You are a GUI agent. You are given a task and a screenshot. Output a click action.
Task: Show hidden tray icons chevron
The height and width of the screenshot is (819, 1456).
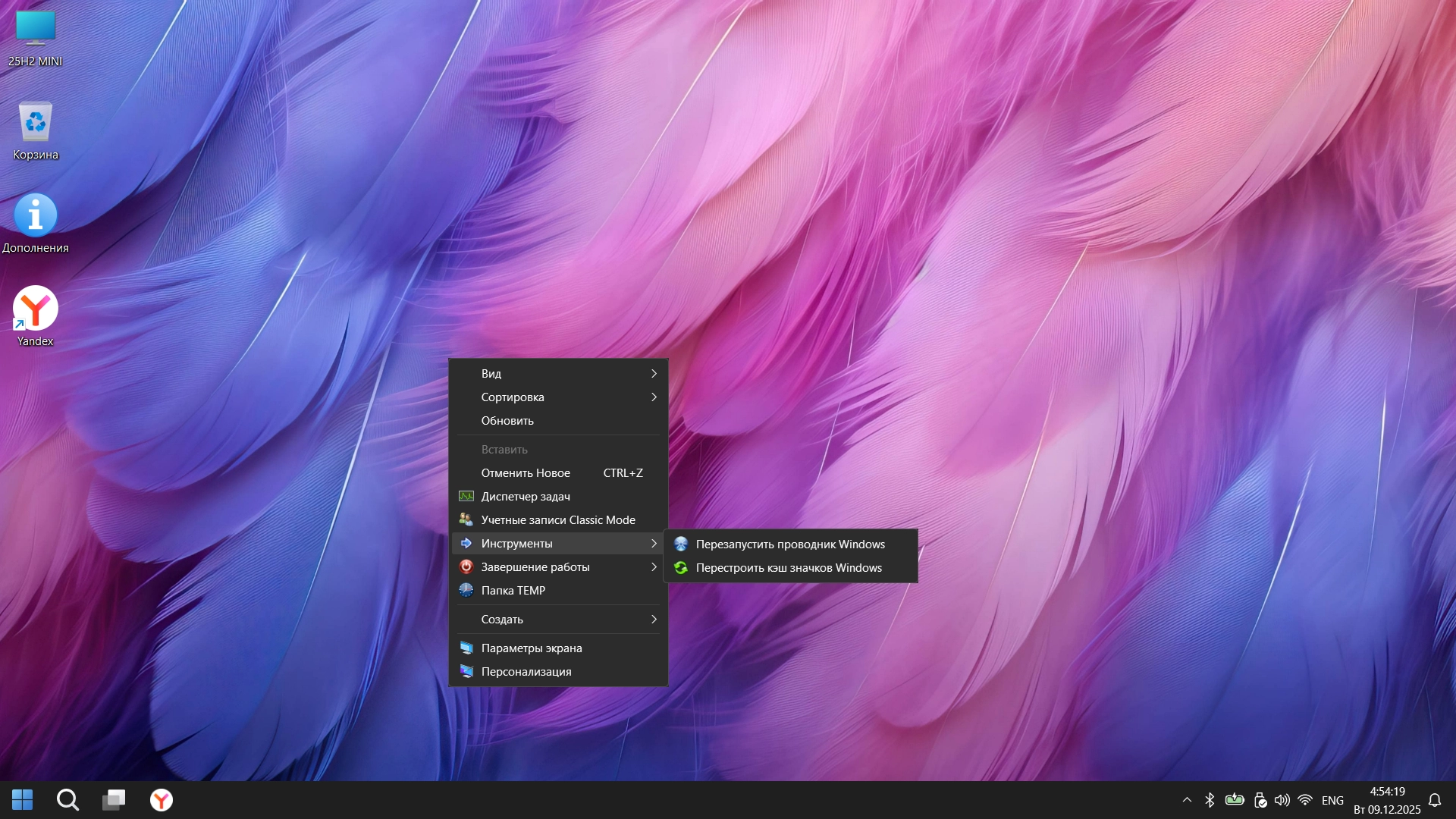(x=1187, y=800)
